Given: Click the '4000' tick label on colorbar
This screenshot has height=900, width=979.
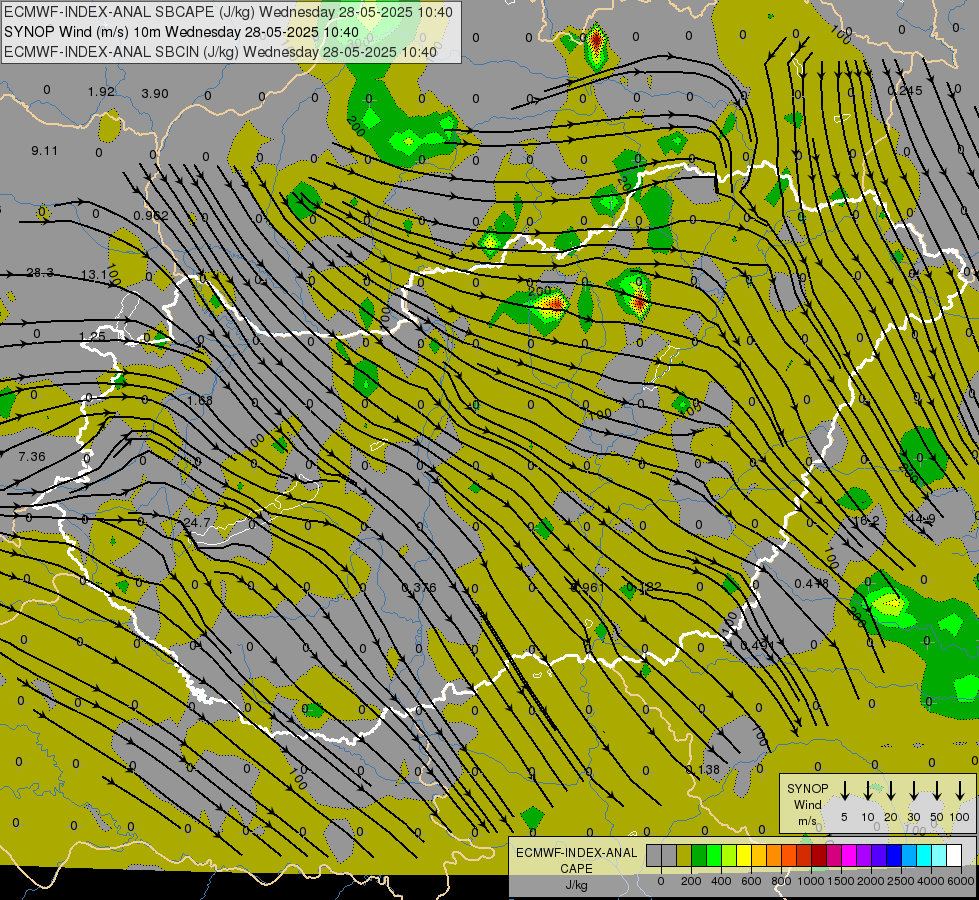Looking at the screenshot, I should click(x=931, y=881).
